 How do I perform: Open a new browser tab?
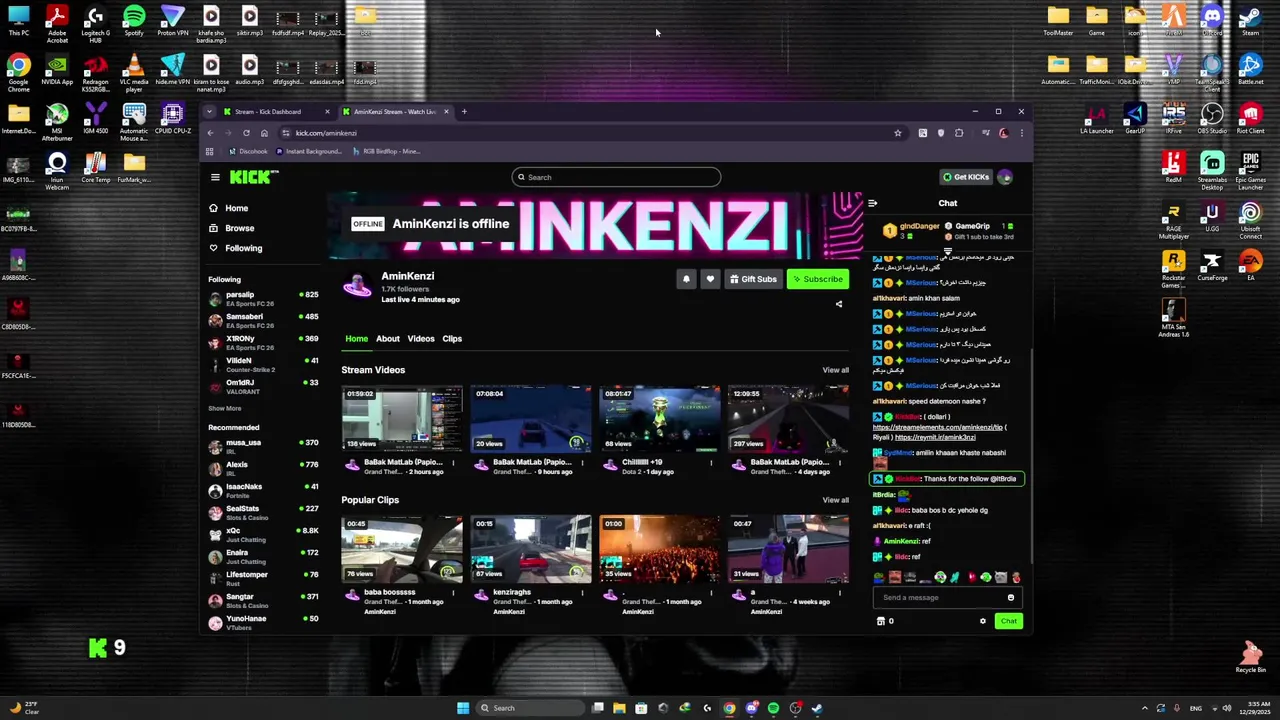click(464, 111)
